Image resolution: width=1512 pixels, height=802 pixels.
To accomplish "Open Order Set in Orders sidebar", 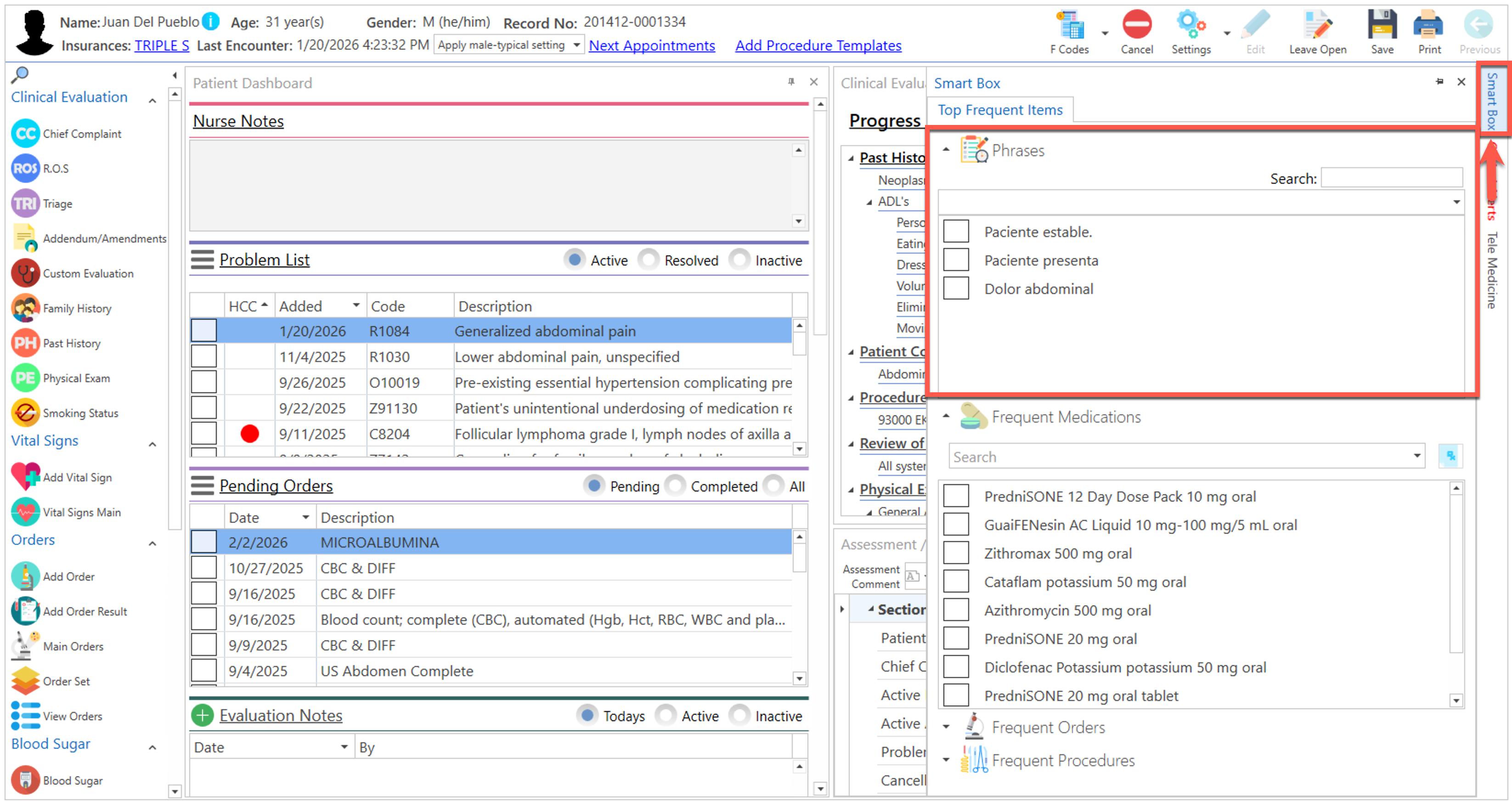I will 25,681.
